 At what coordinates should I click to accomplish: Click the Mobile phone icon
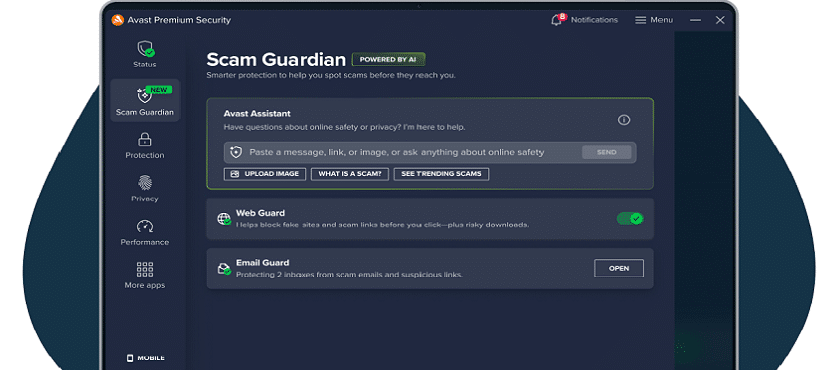pos(129,358)
